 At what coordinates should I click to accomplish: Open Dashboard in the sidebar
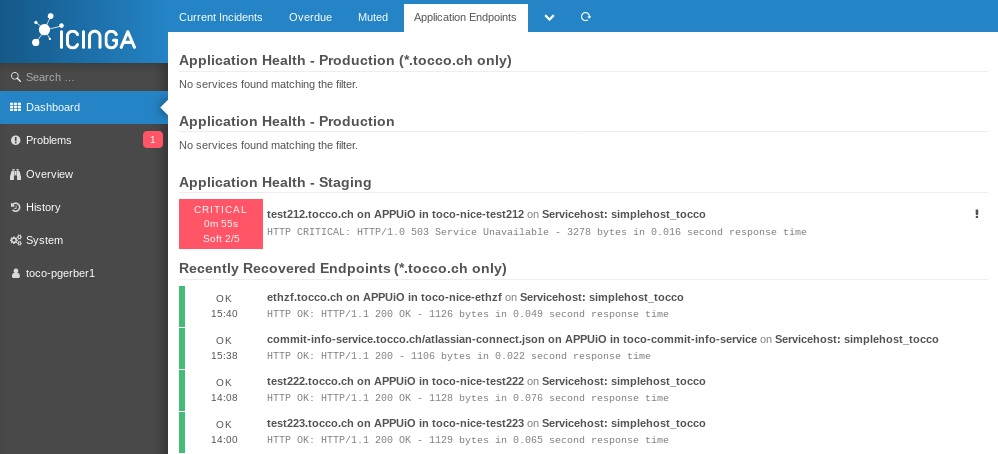84,107
